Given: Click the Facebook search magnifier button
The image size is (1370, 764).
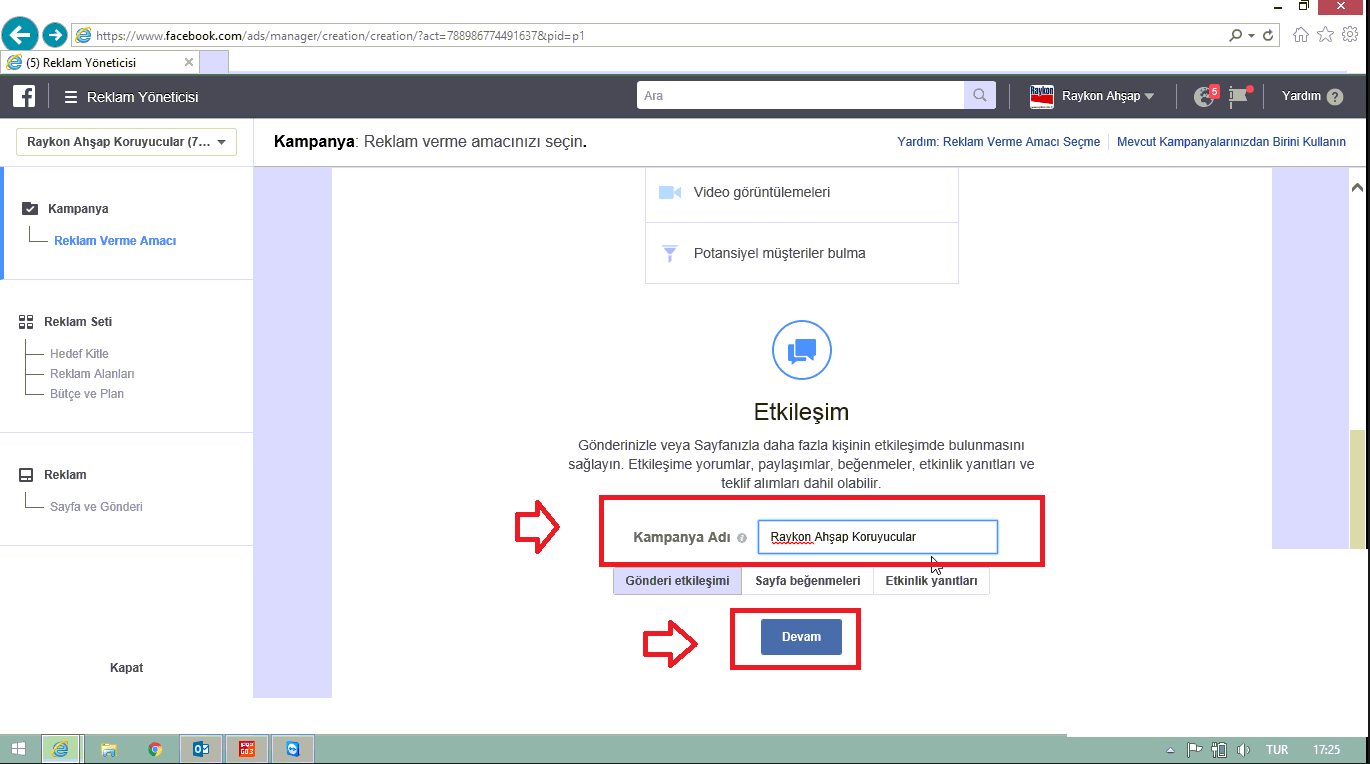Looking at the screenshot, I should 980,96.
